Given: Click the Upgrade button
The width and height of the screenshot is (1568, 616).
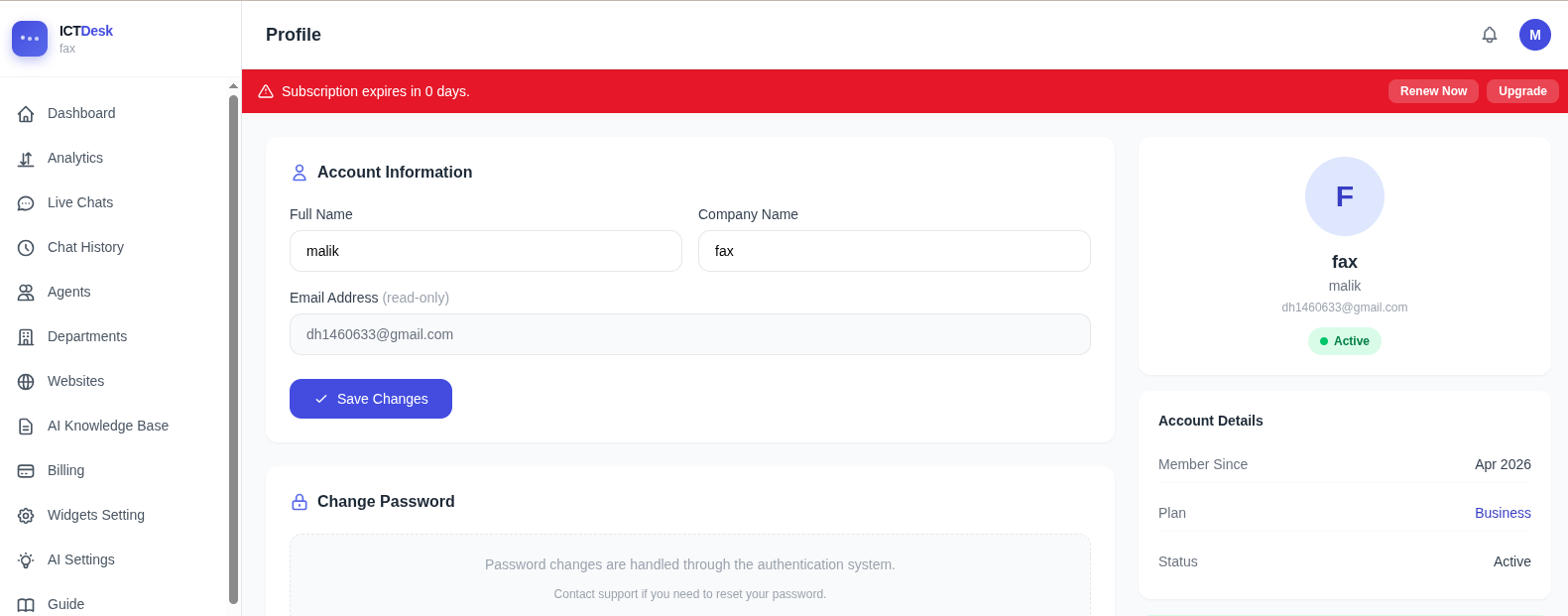Looking at the screenshot, I should (x=1522, y=91).
